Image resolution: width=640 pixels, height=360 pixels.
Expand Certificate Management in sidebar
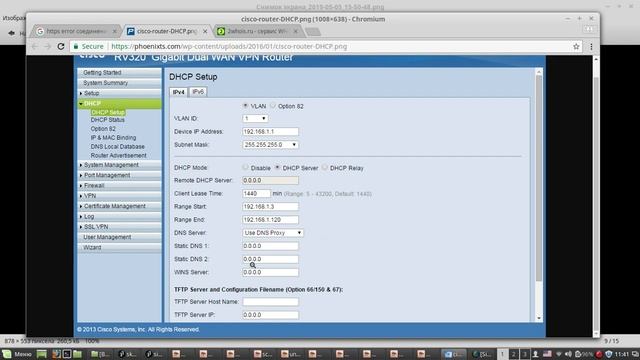coord(120,206)
